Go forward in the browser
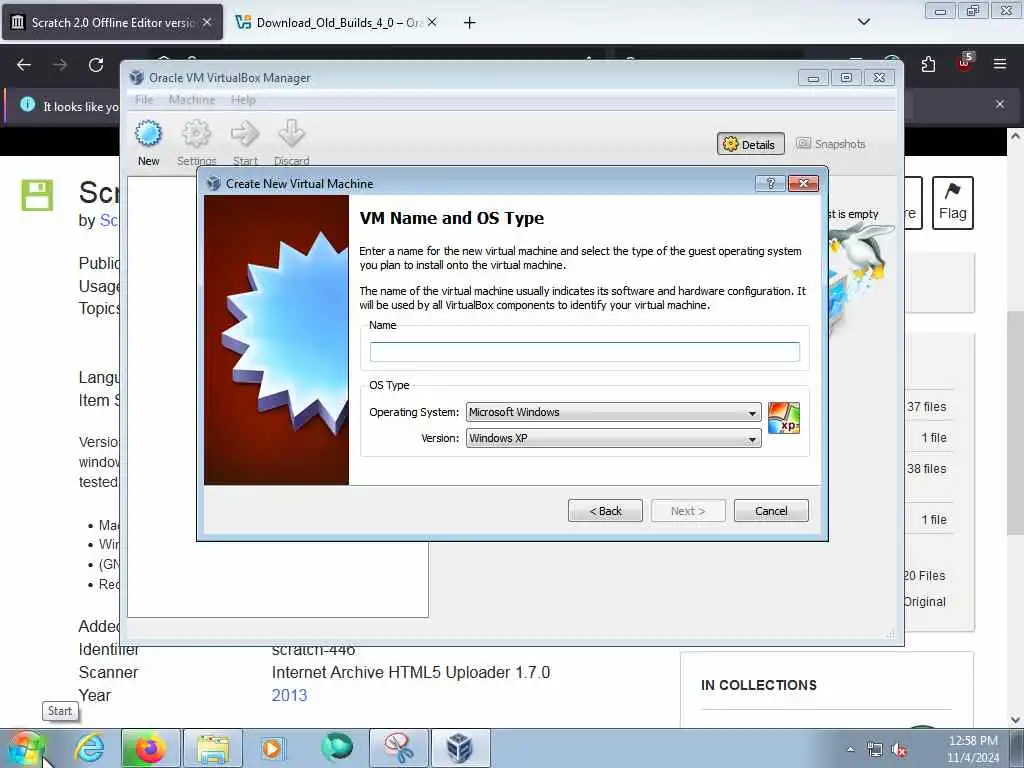The height and width of the screenshot is (768, 1024). click(x=59, y=65)
